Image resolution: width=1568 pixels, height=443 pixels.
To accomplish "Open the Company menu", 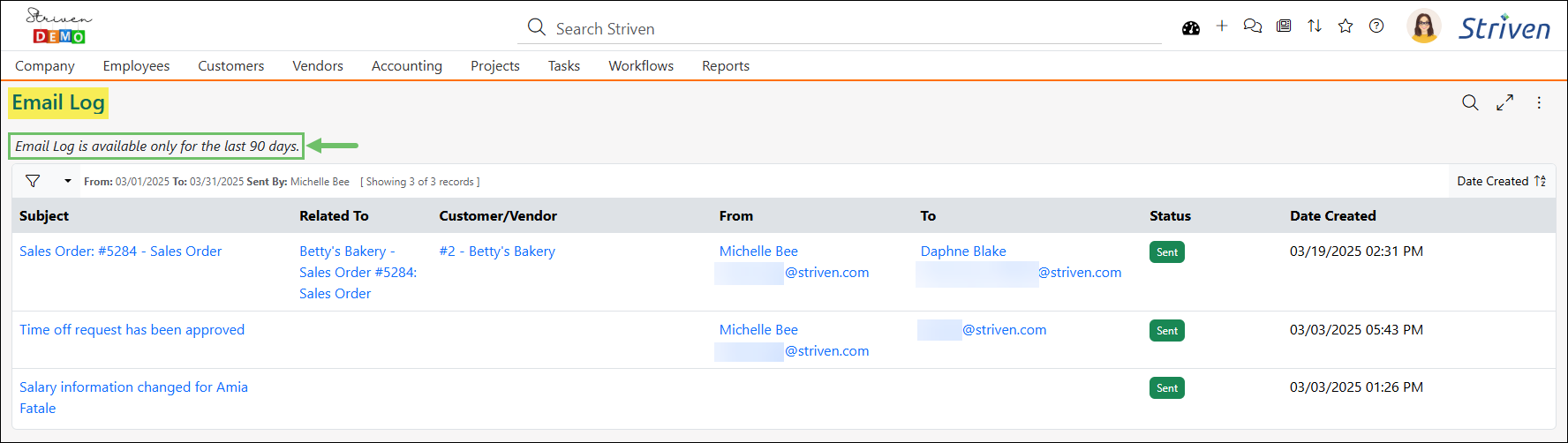I will pos(45,65).
